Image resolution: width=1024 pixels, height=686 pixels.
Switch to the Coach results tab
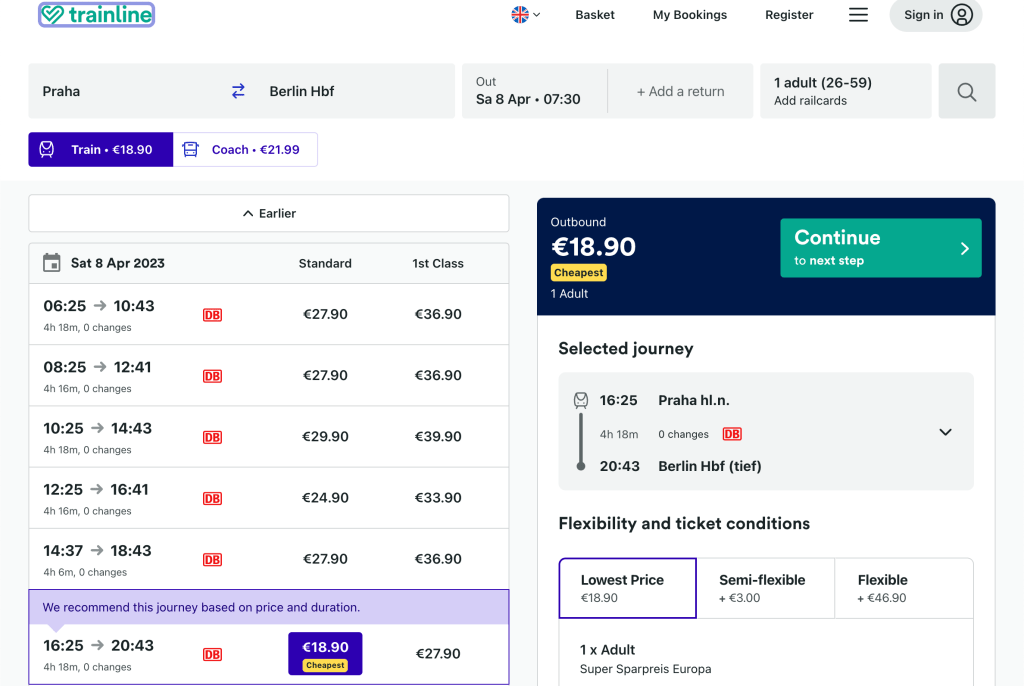tap(245, 150)
